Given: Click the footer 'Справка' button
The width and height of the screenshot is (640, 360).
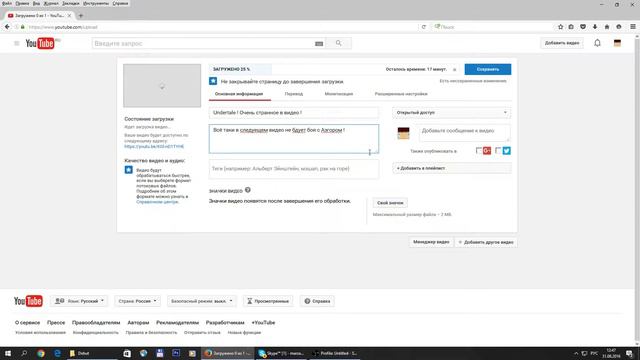Looking at the screenshot, I should 317,301.
